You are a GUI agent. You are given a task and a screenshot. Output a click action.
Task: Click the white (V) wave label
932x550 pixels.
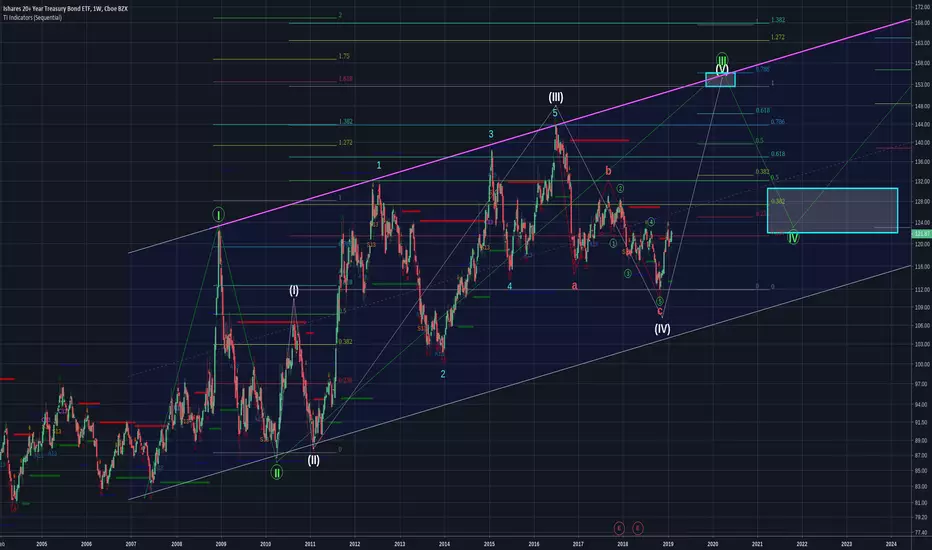[722, 69]
